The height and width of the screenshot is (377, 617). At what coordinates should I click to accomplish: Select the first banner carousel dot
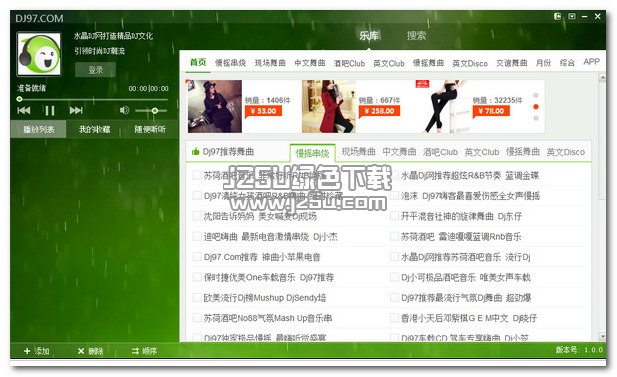pos(536,95)
